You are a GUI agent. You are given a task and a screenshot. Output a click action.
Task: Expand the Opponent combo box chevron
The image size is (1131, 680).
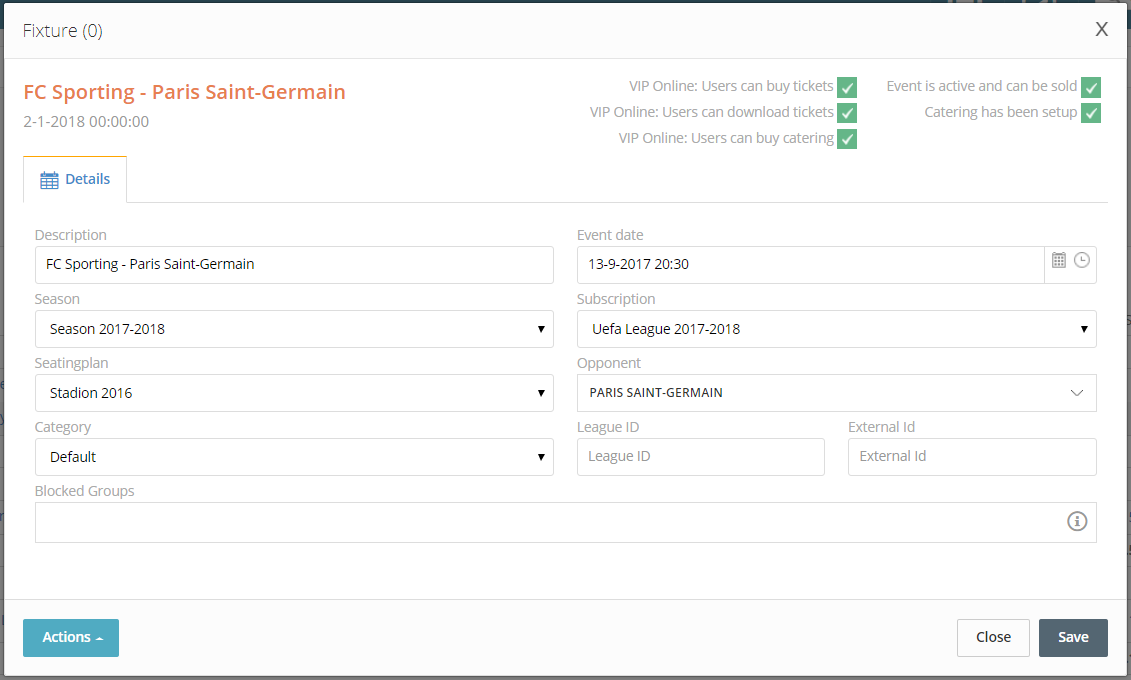click(x=1077, y=393)
